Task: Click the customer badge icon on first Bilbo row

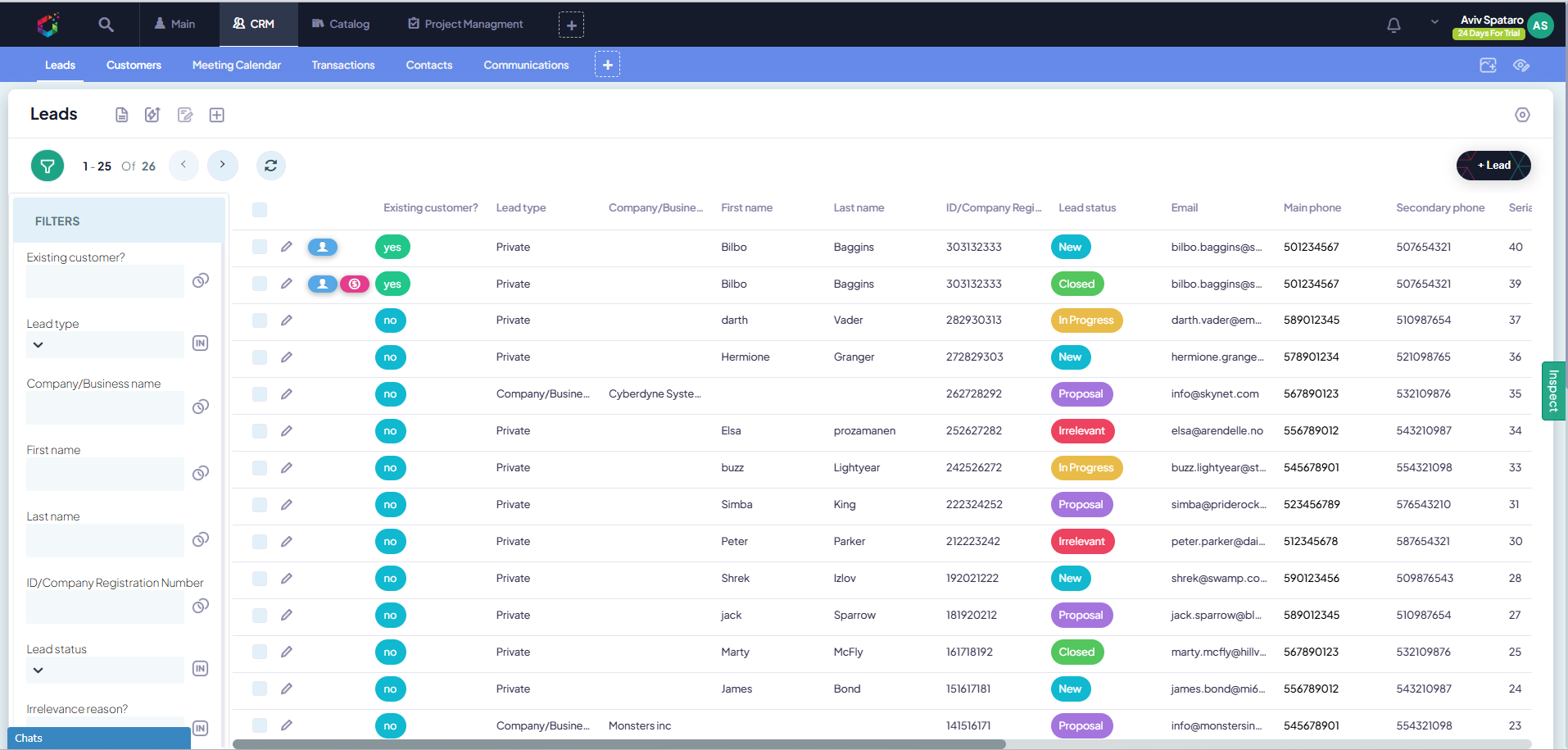Action: click(x=323, y=247)
